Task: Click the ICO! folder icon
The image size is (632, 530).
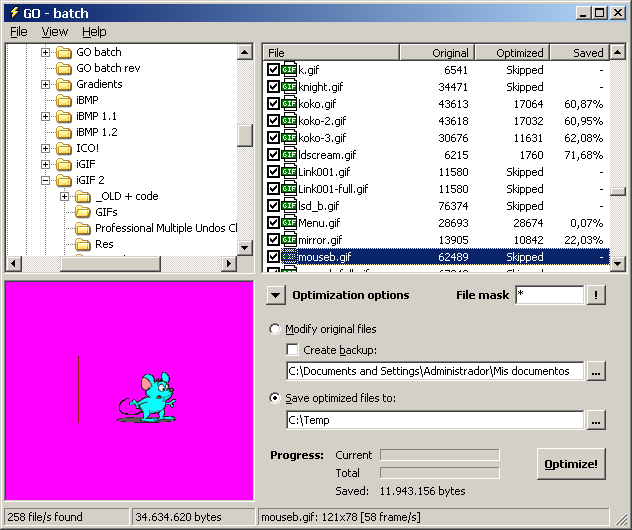Action: [x=64, y=148]
